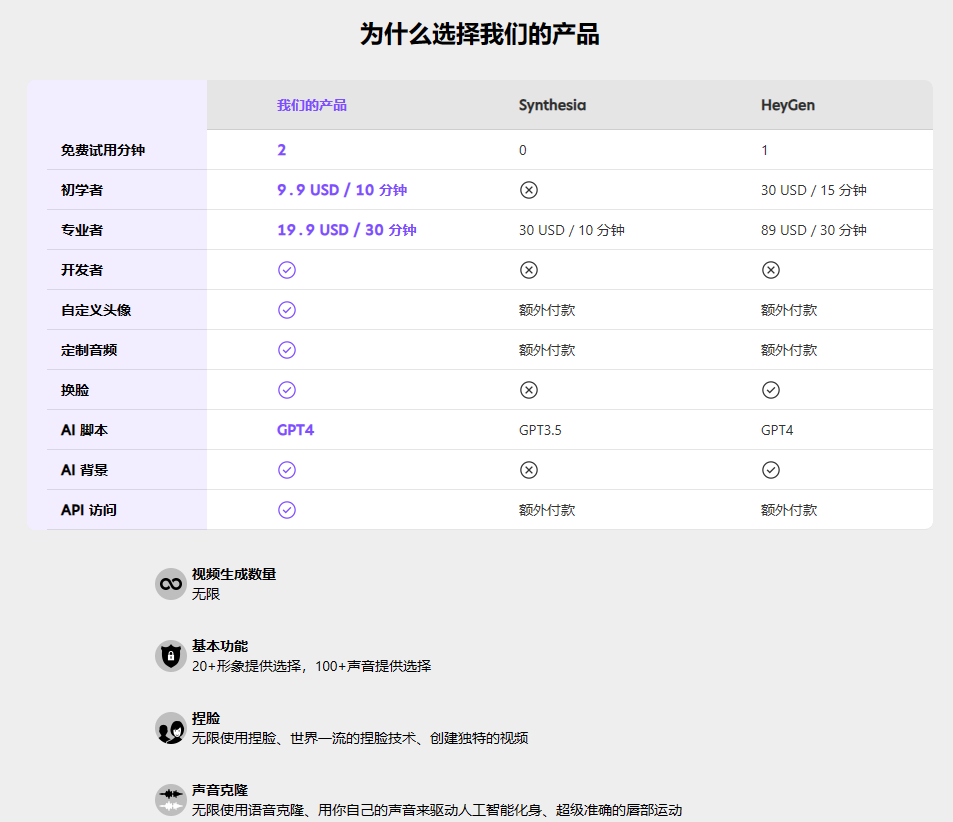This screenshot has width=953, height=822.
Task: Click the API 访问 row label
Action: click(x=89, y=510)
